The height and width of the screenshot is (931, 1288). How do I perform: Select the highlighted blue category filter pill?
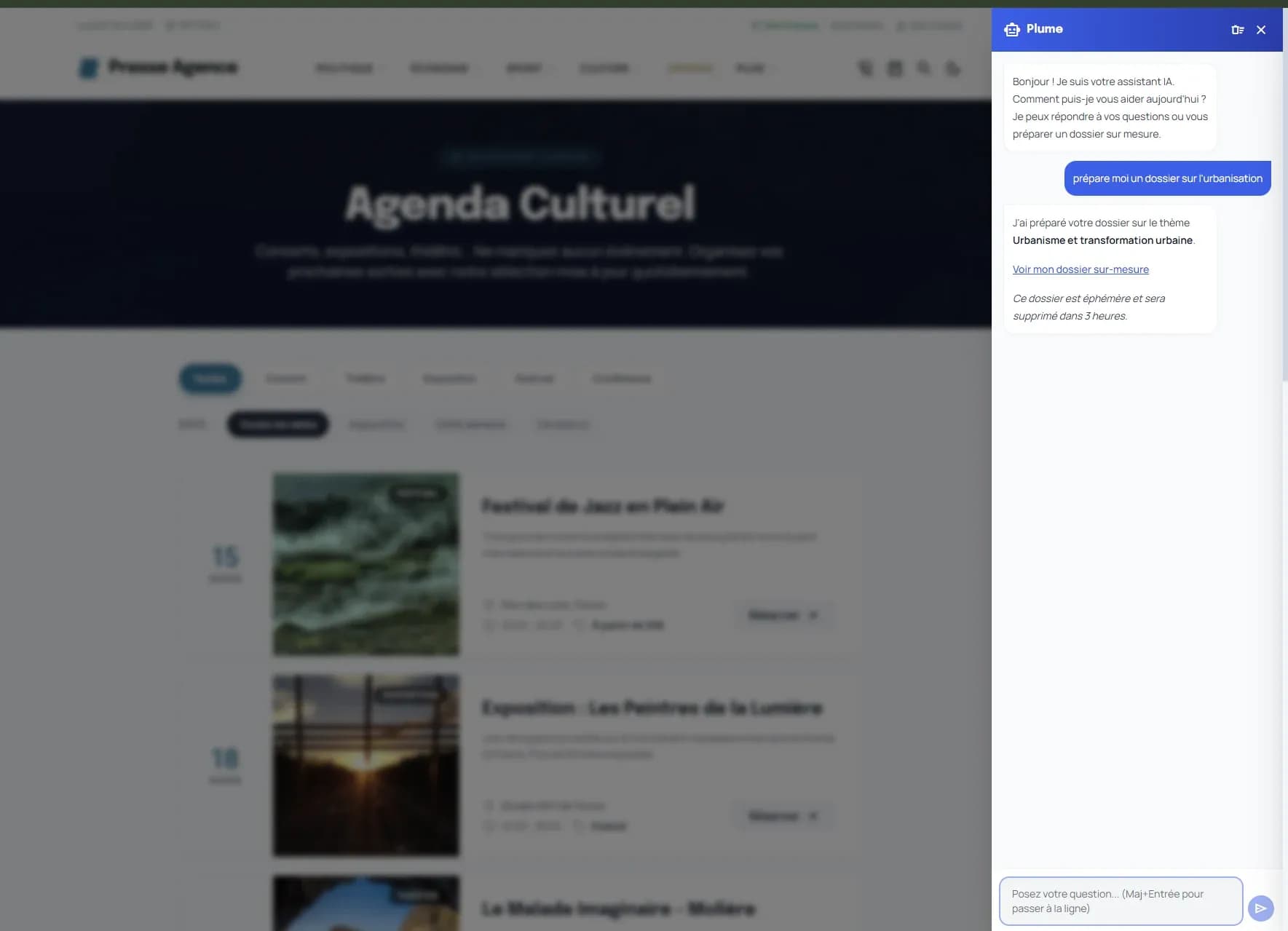tap(210, 379)
